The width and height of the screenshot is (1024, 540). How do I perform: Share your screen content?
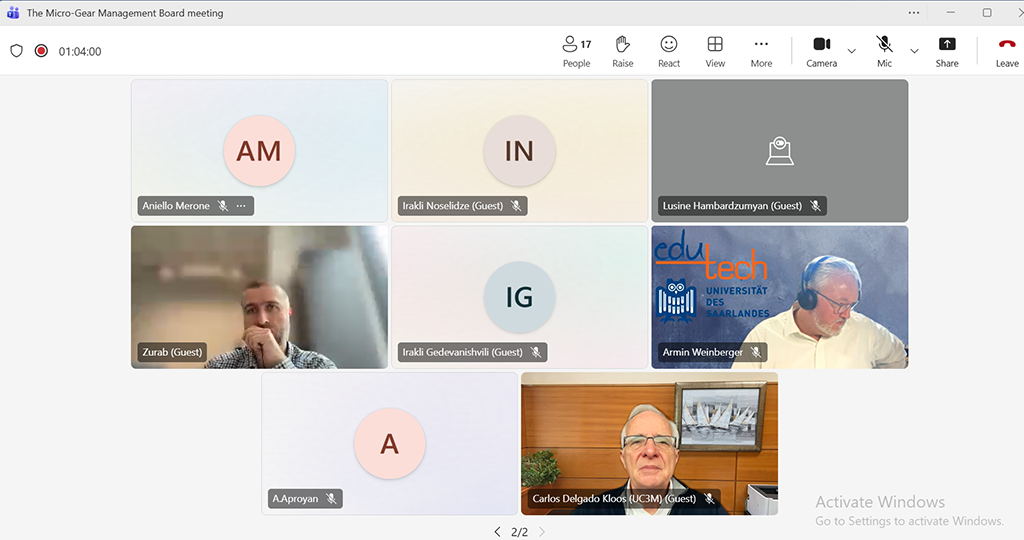click(946, 51)
